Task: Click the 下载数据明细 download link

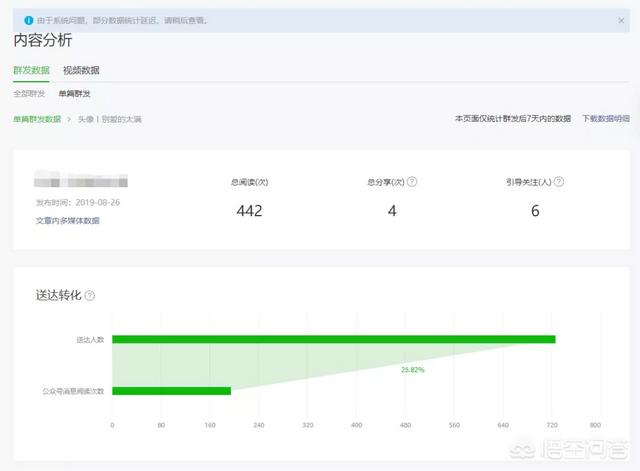Action: pos(606,119)
